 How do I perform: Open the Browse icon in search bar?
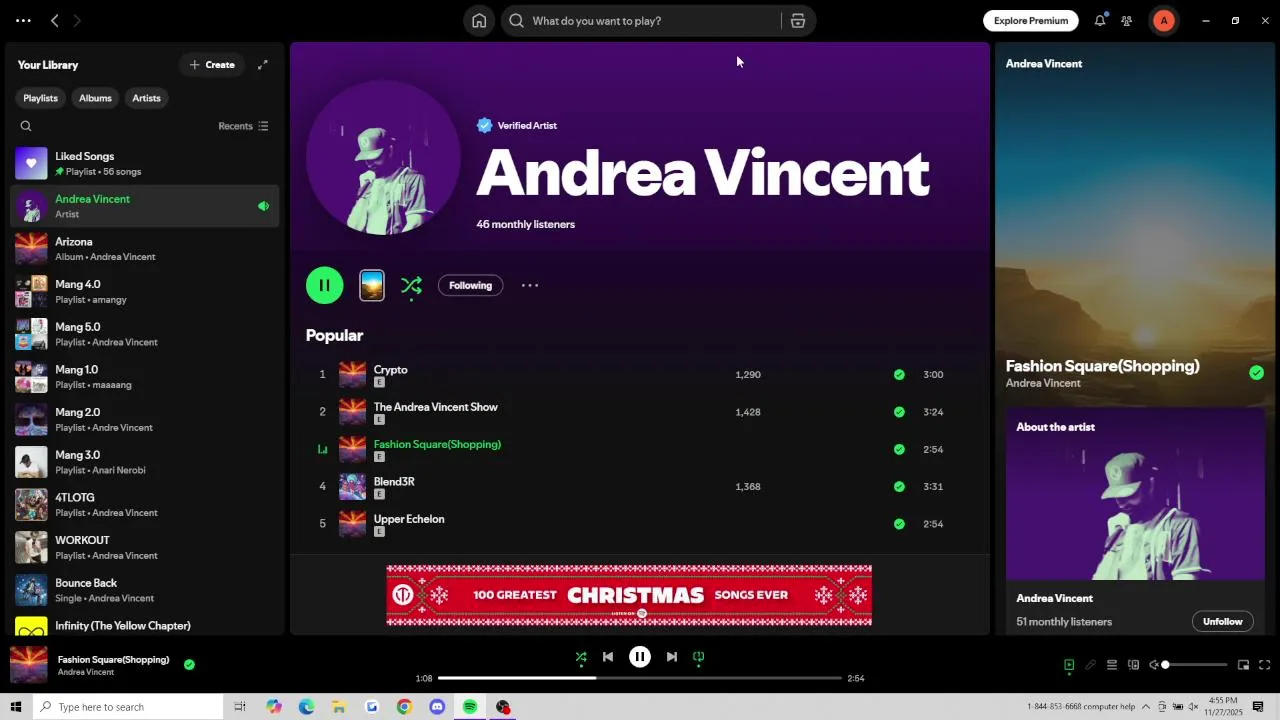pyautogui.click(x=798, y=21)
